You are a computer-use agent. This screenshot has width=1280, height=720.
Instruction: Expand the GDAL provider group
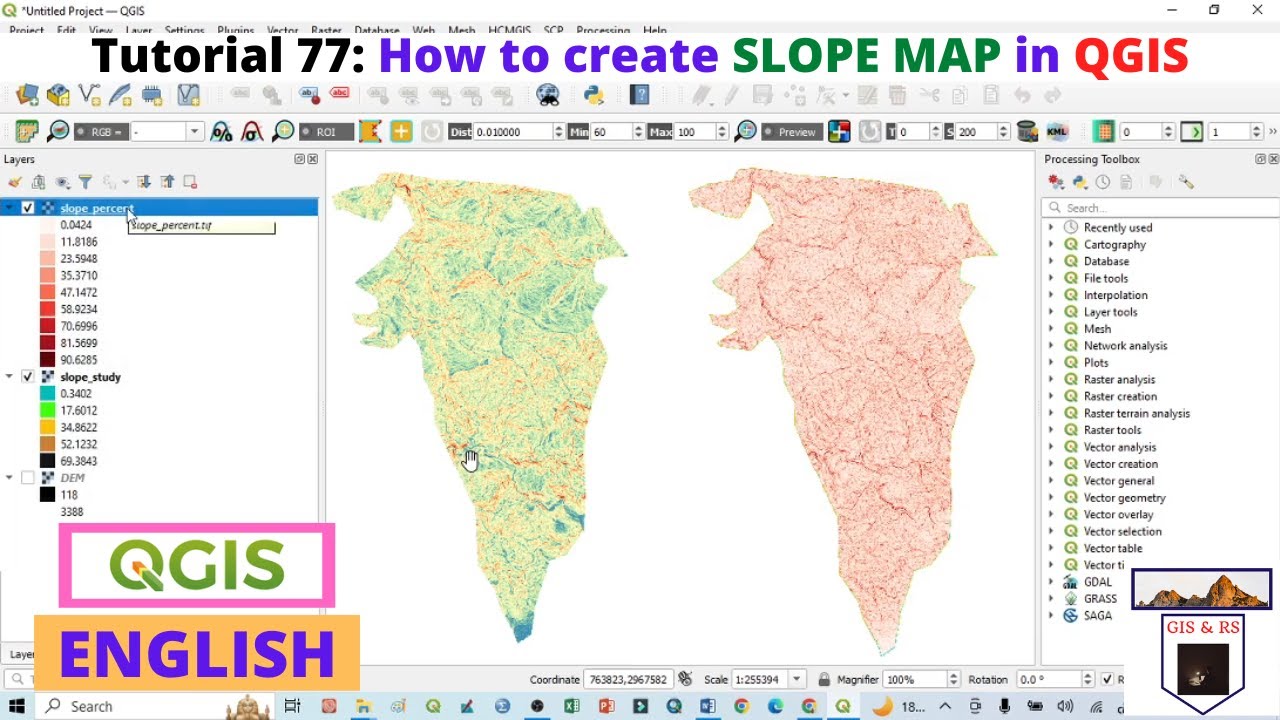coord(1051,582)
